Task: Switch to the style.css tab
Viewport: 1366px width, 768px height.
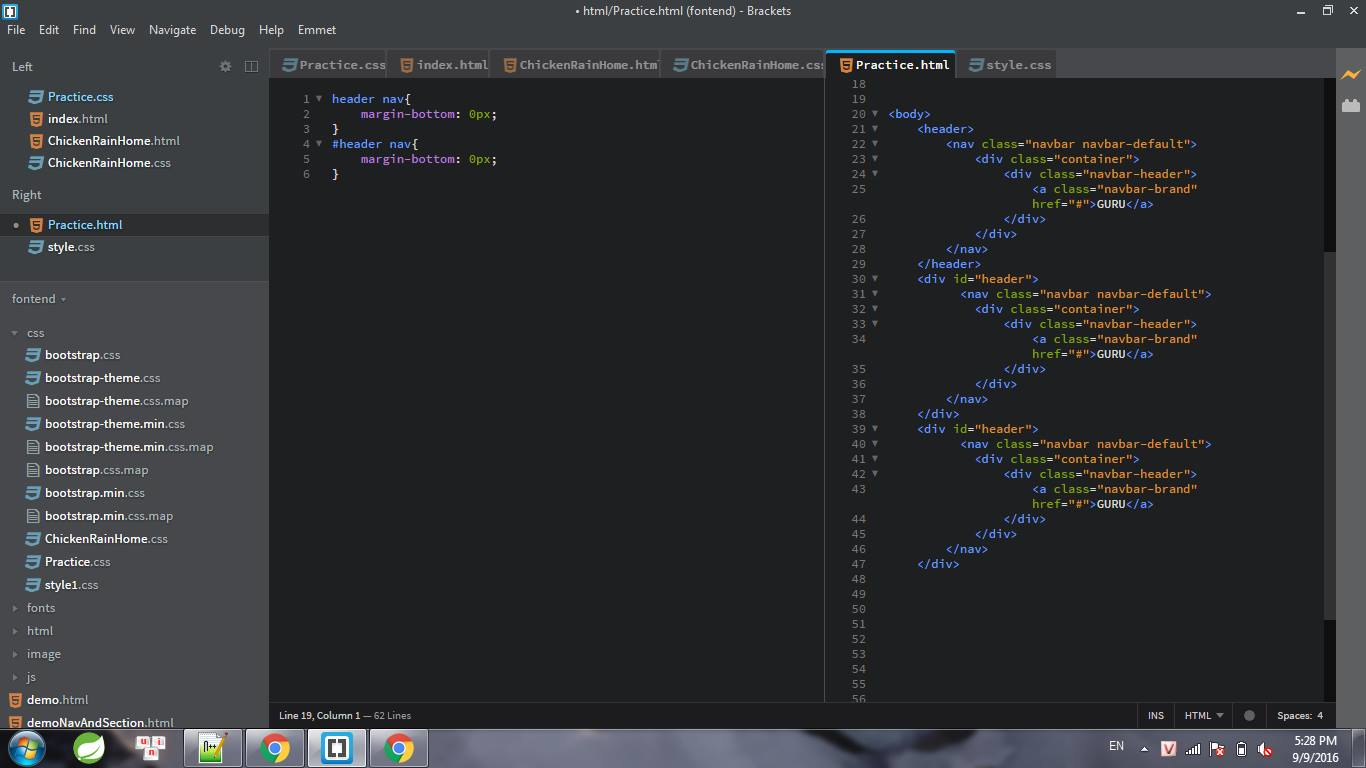Action: 1017,65
